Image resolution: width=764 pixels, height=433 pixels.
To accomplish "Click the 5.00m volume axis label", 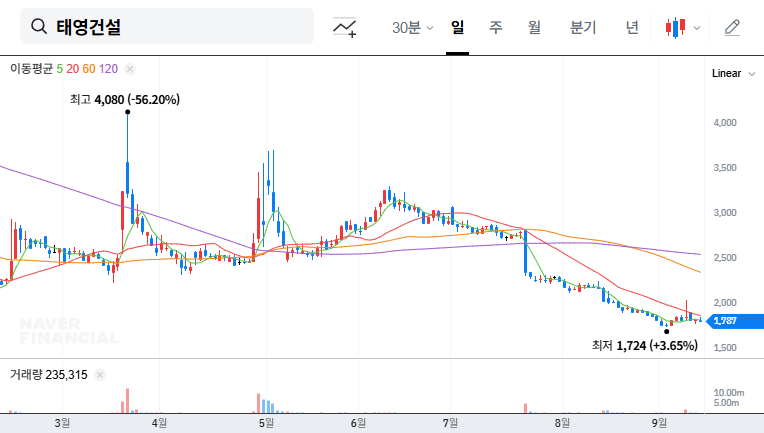I will [726, 403].
